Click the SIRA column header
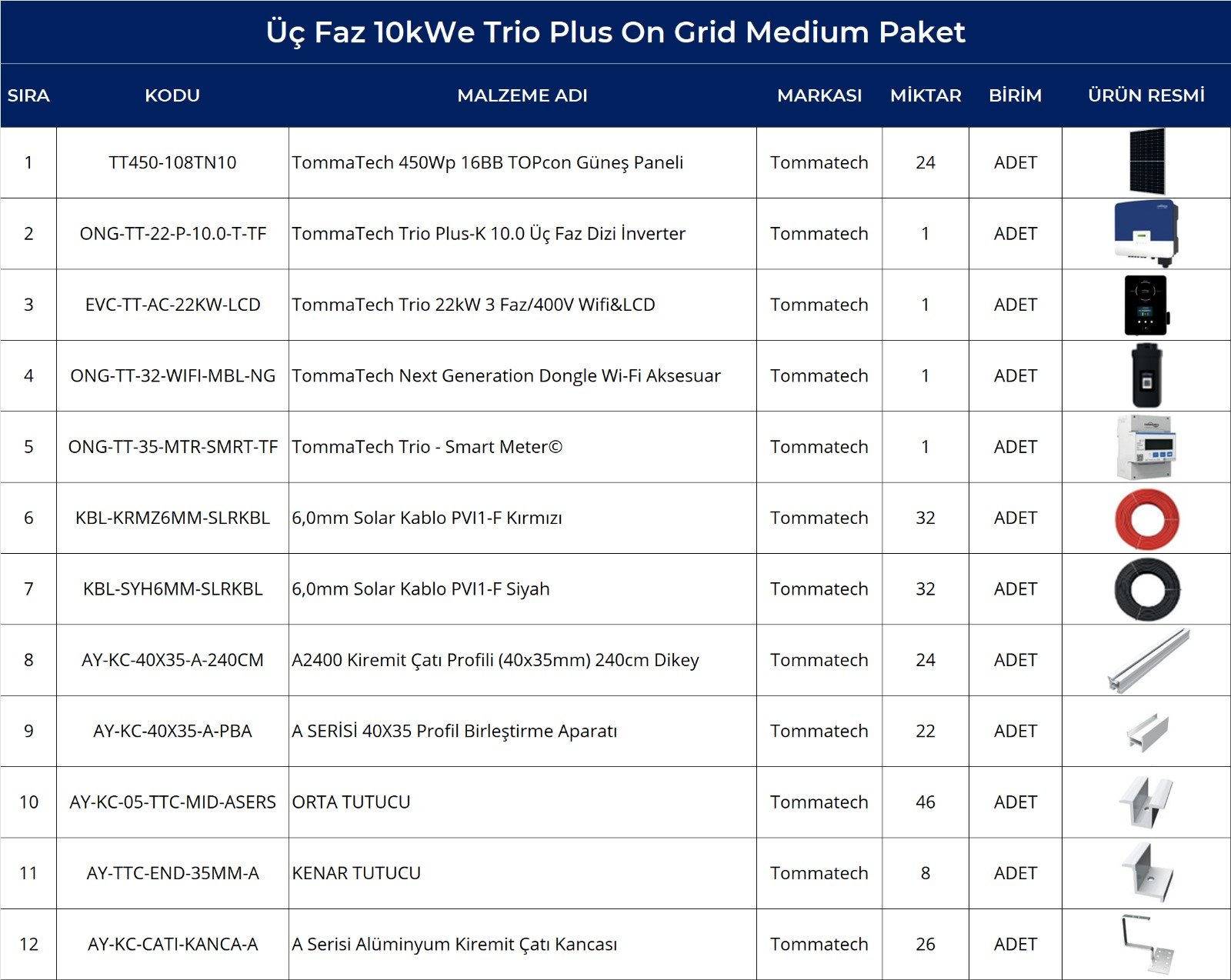Screen dimensions: 1231x980 [x=28, y=95]
